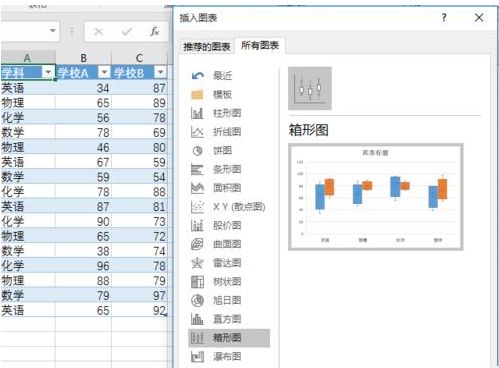This screenshot has width=499, height=368.
Task: Select the 饼图 label in chart list
Action: point(222,151)
